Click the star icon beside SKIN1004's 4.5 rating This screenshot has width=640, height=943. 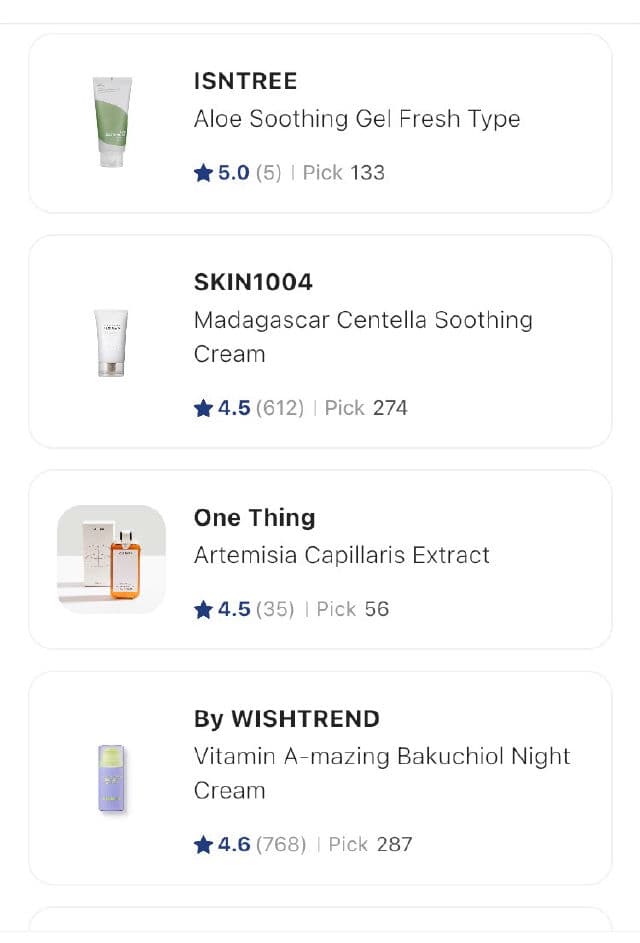click(204, 408)
